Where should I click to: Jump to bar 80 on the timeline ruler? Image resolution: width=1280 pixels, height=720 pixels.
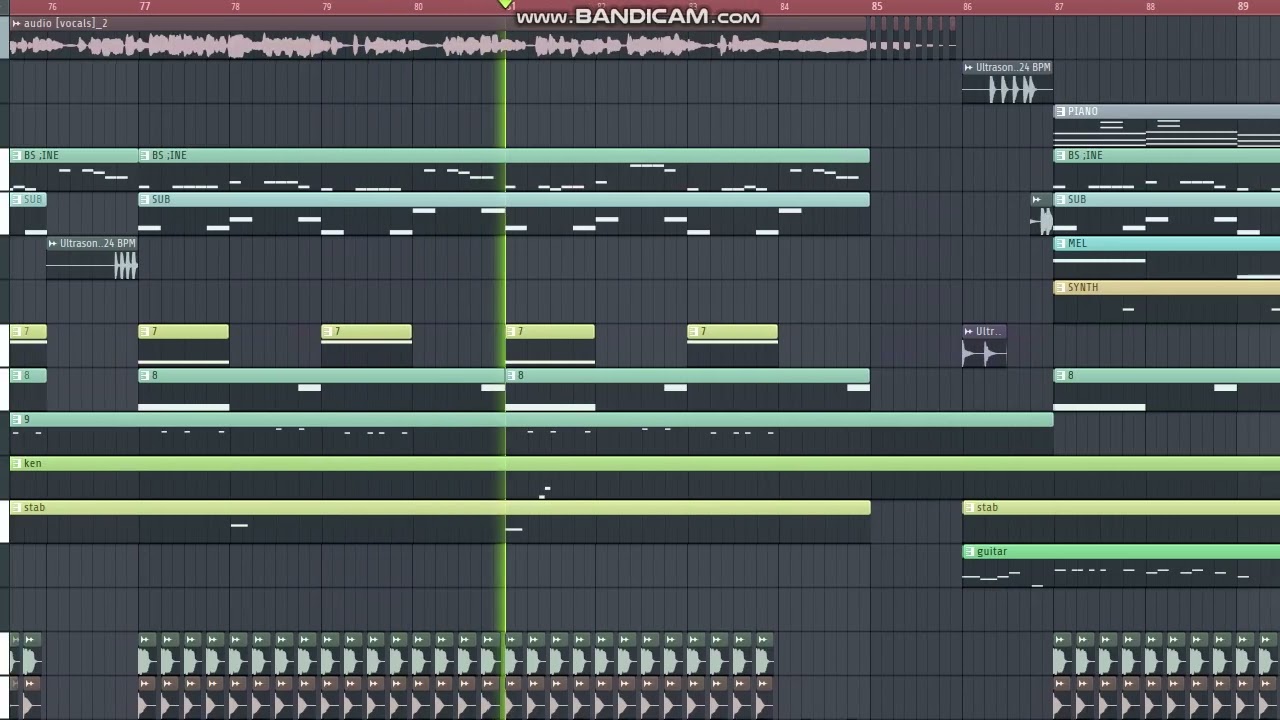point(418,6)
